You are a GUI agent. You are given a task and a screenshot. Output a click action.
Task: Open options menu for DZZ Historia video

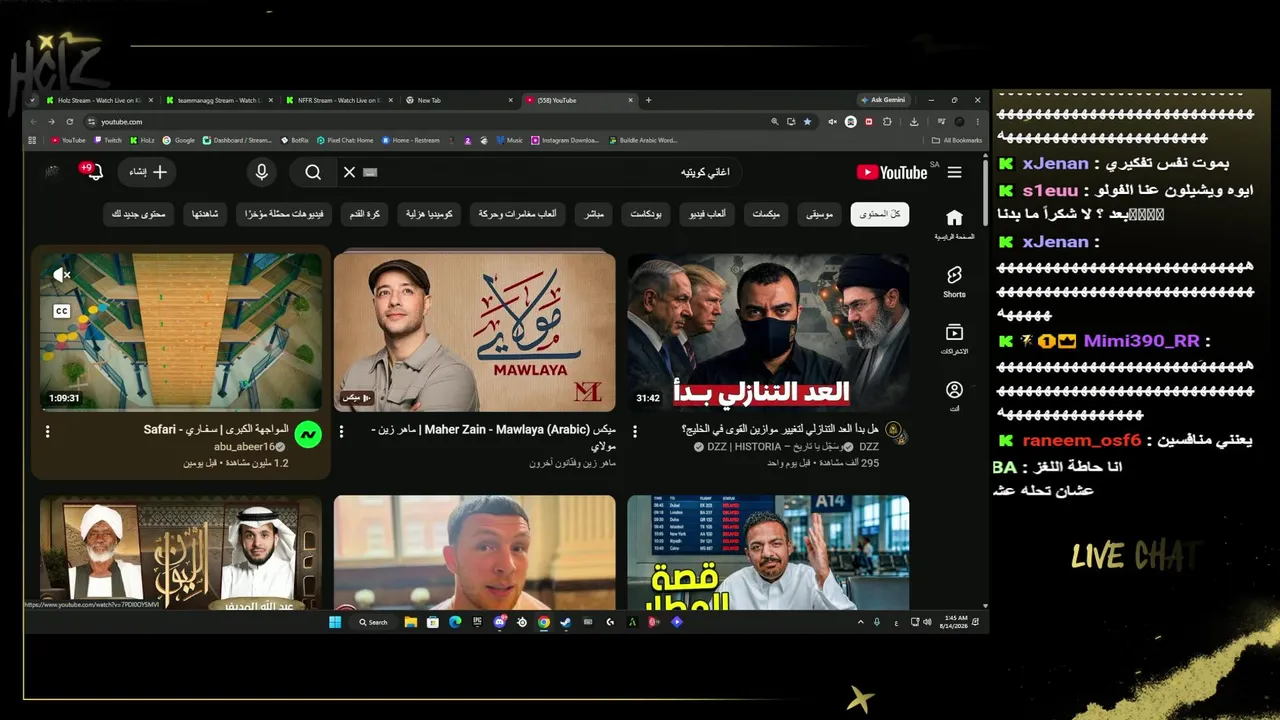[634, 431]
